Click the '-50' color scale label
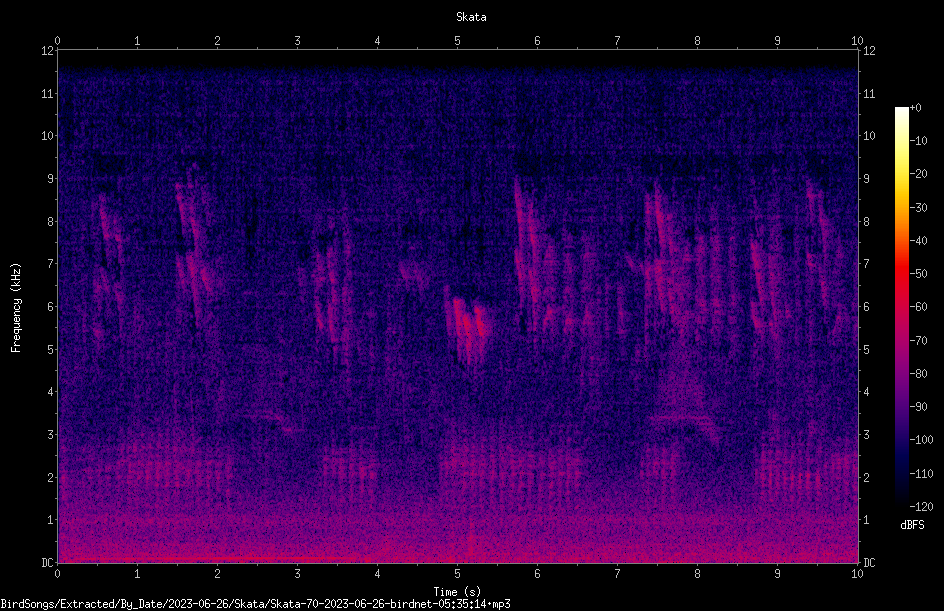The width and height of the screenshot is (944, 611). [x=918, y=274]
